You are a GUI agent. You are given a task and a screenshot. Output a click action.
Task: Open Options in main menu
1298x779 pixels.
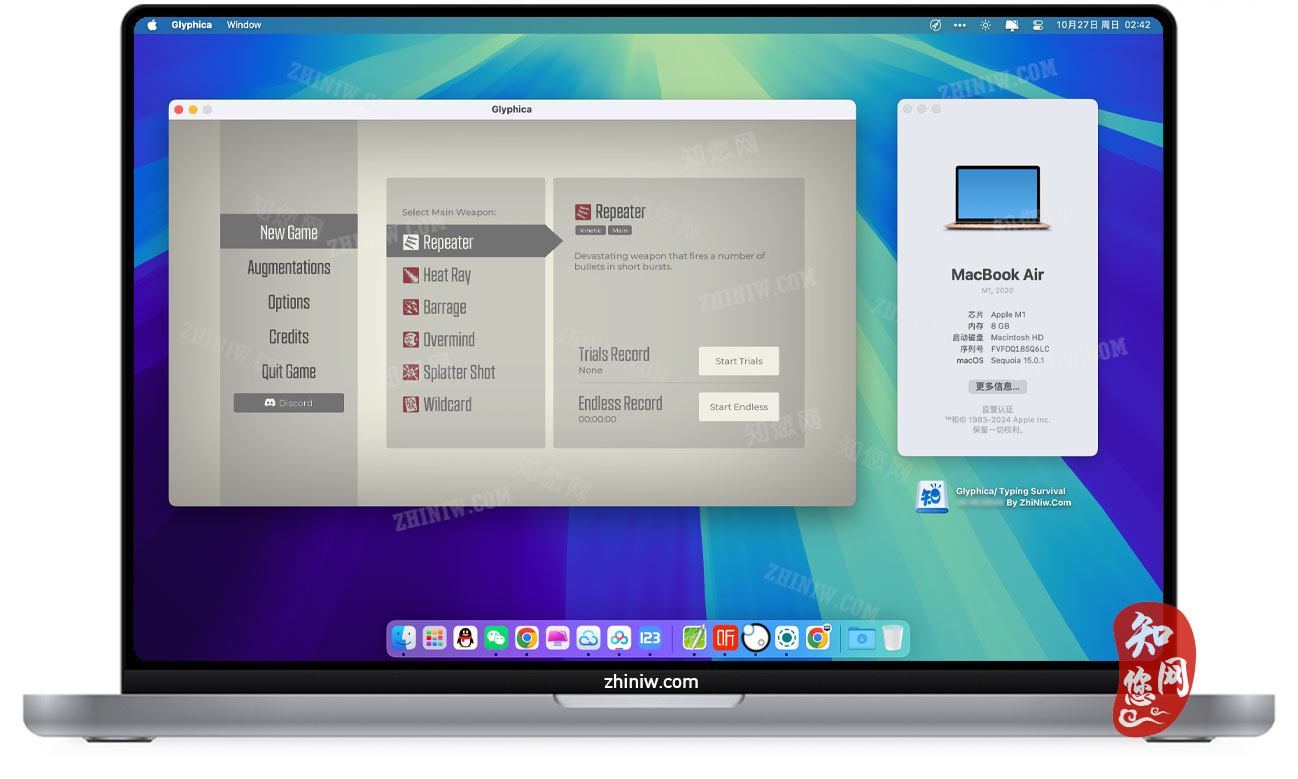pos(289,302)
